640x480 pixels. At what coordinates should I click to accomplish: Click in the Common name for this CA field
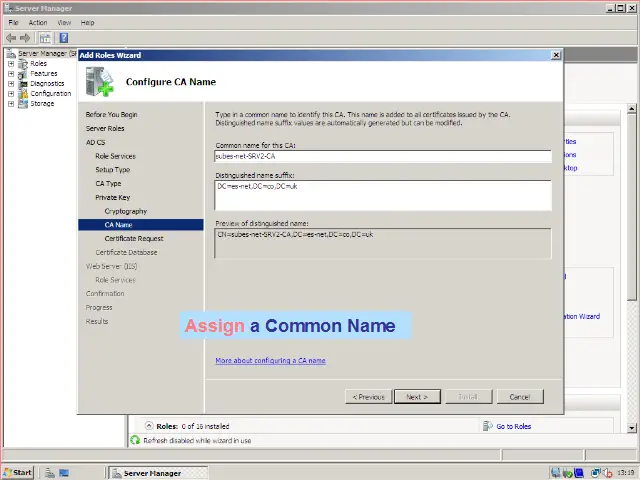click(x=383, y=156)
